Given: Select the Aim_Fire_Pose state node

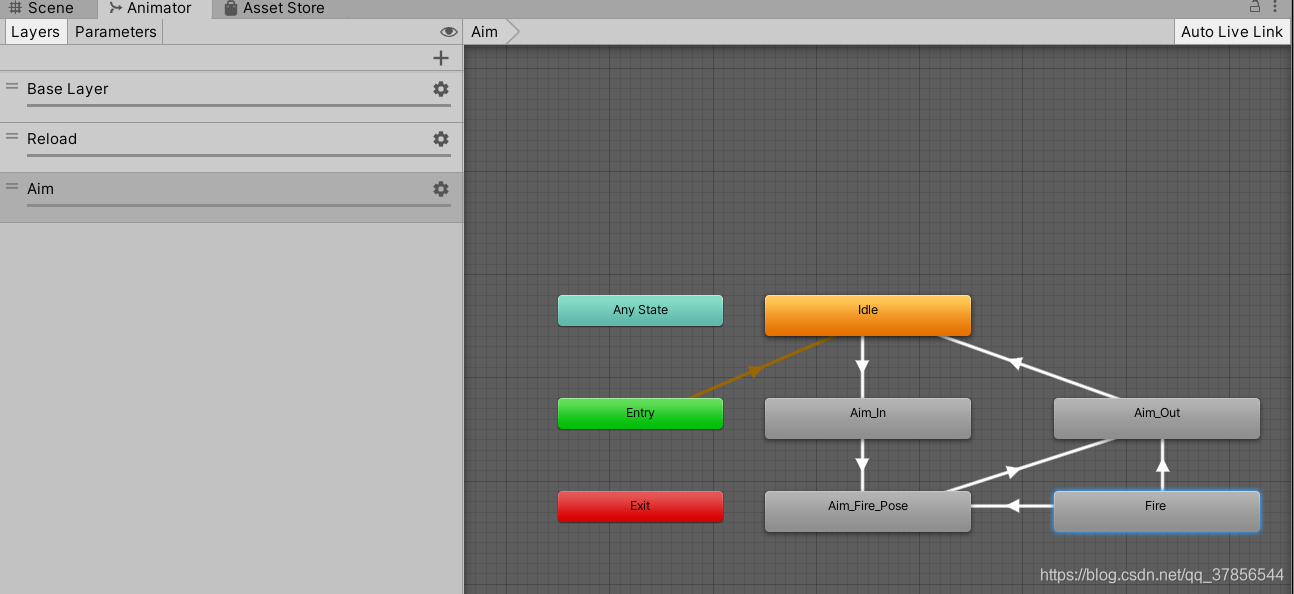Looking at the screenshot, I should coord(868,511).
